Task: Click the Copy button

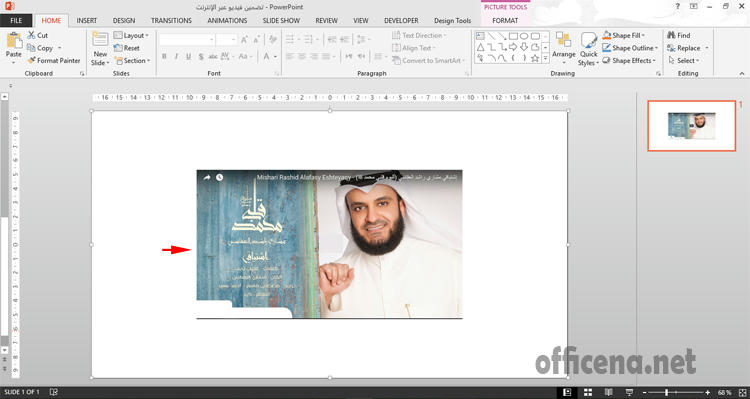Action: 40,48
